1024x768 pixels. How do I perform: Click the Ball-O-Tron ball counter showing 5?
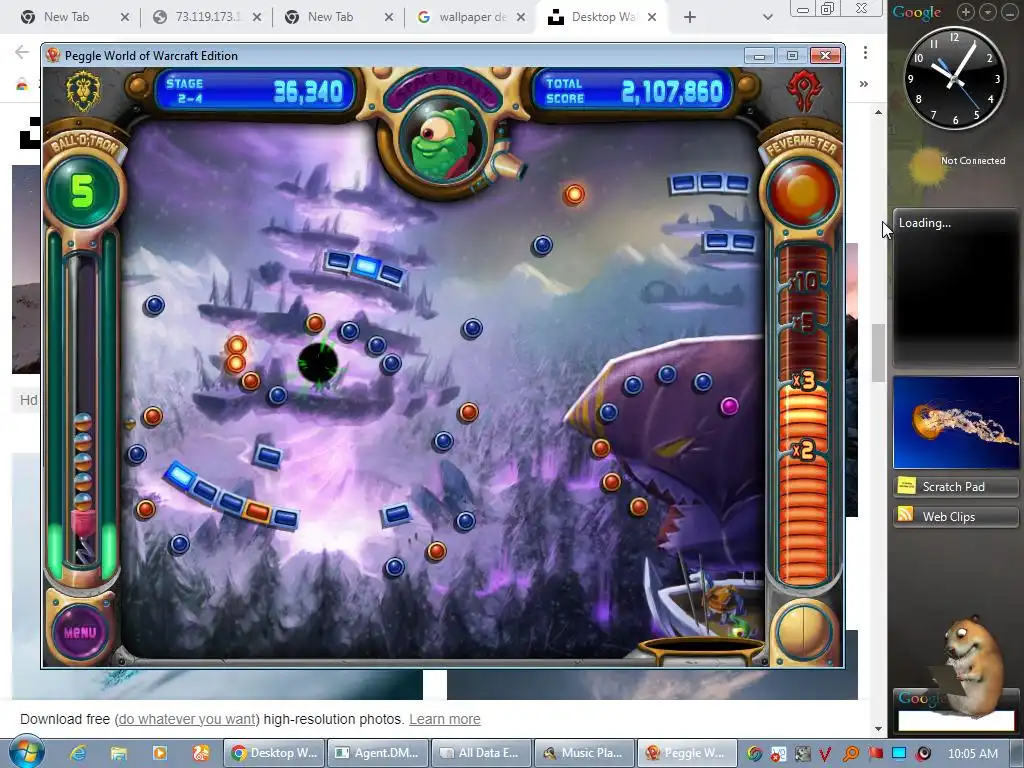pos(82,192)
